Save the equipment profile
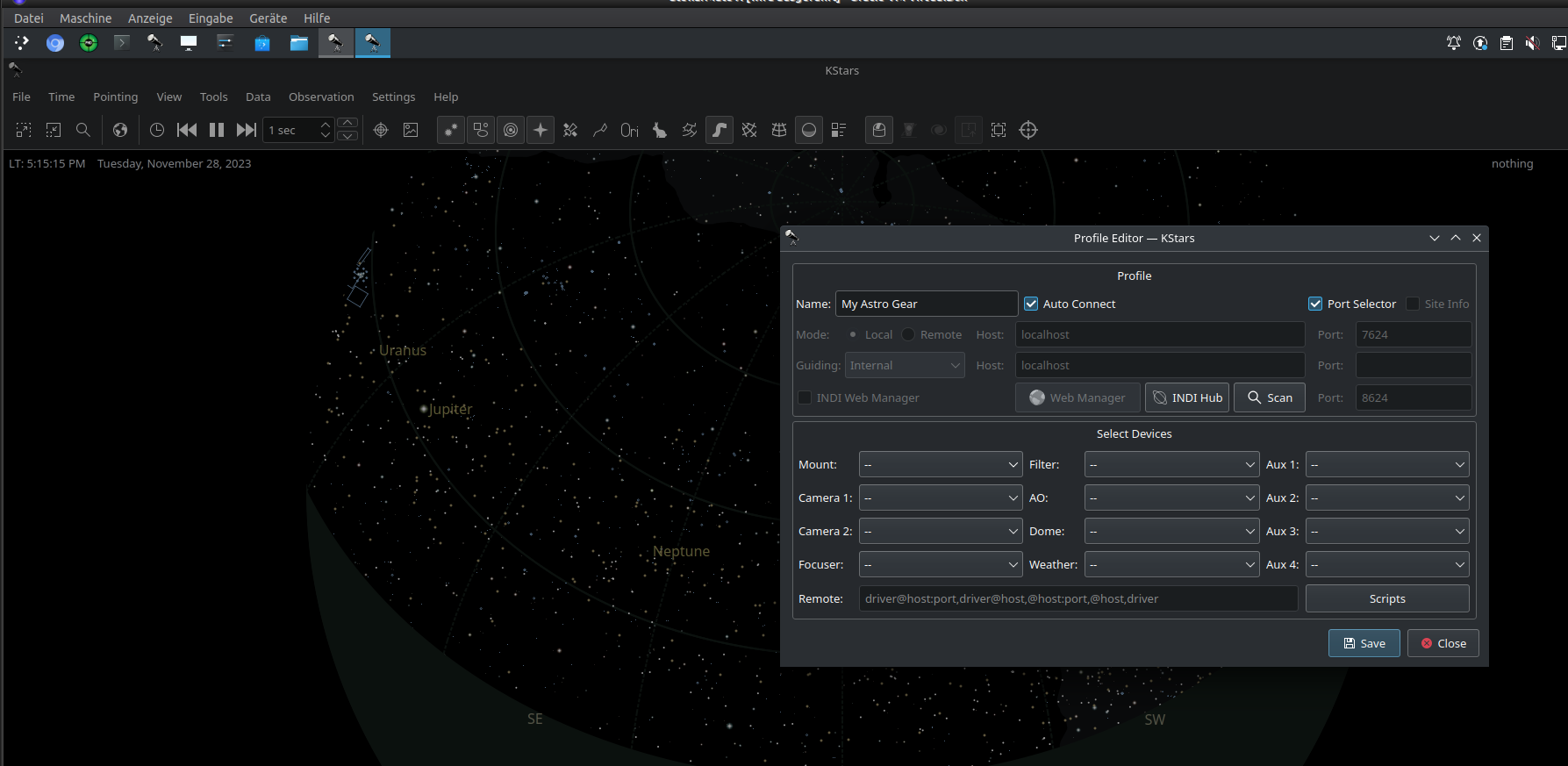This screenshot has width=1568, height=766. 1364,643
